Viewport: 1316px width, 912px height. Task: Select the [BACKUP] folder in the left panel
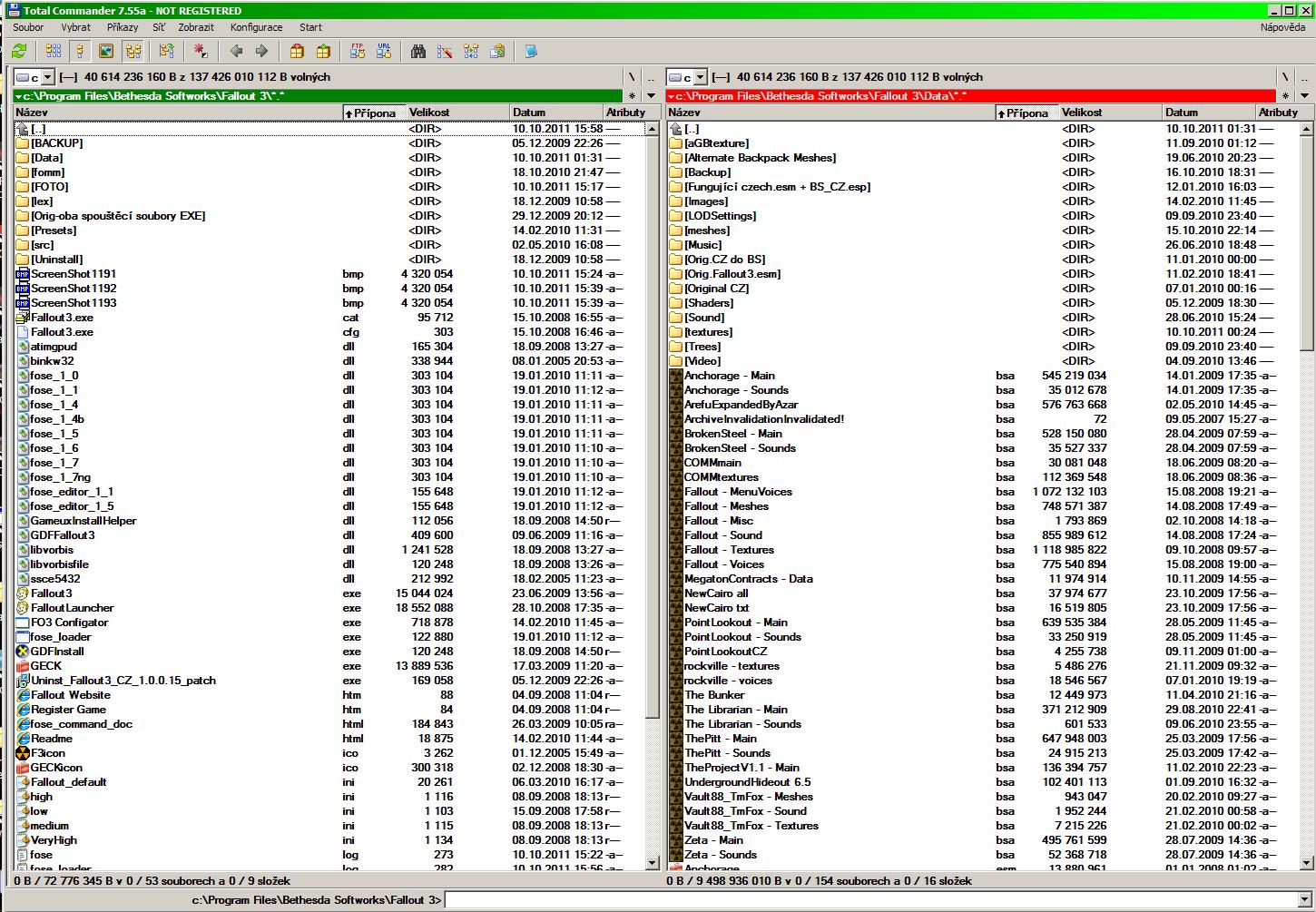(57, 143)
